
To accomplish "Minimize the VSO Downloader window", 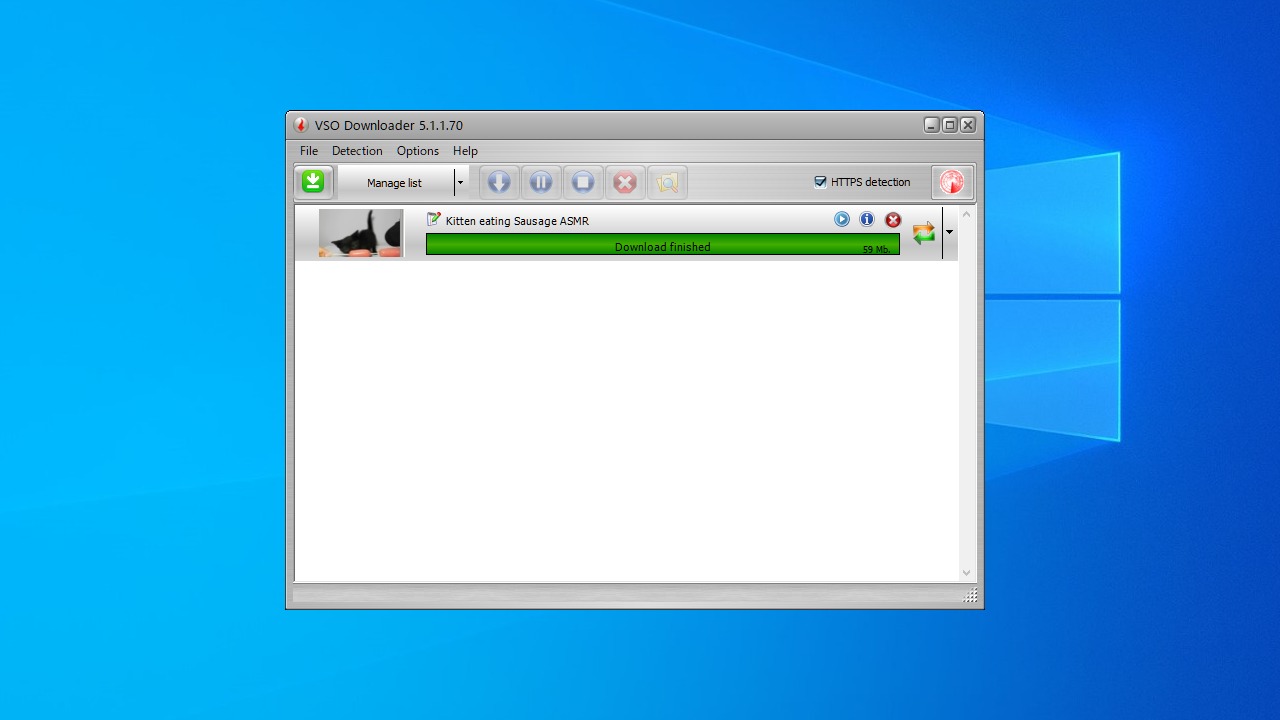I will [932, 125].
